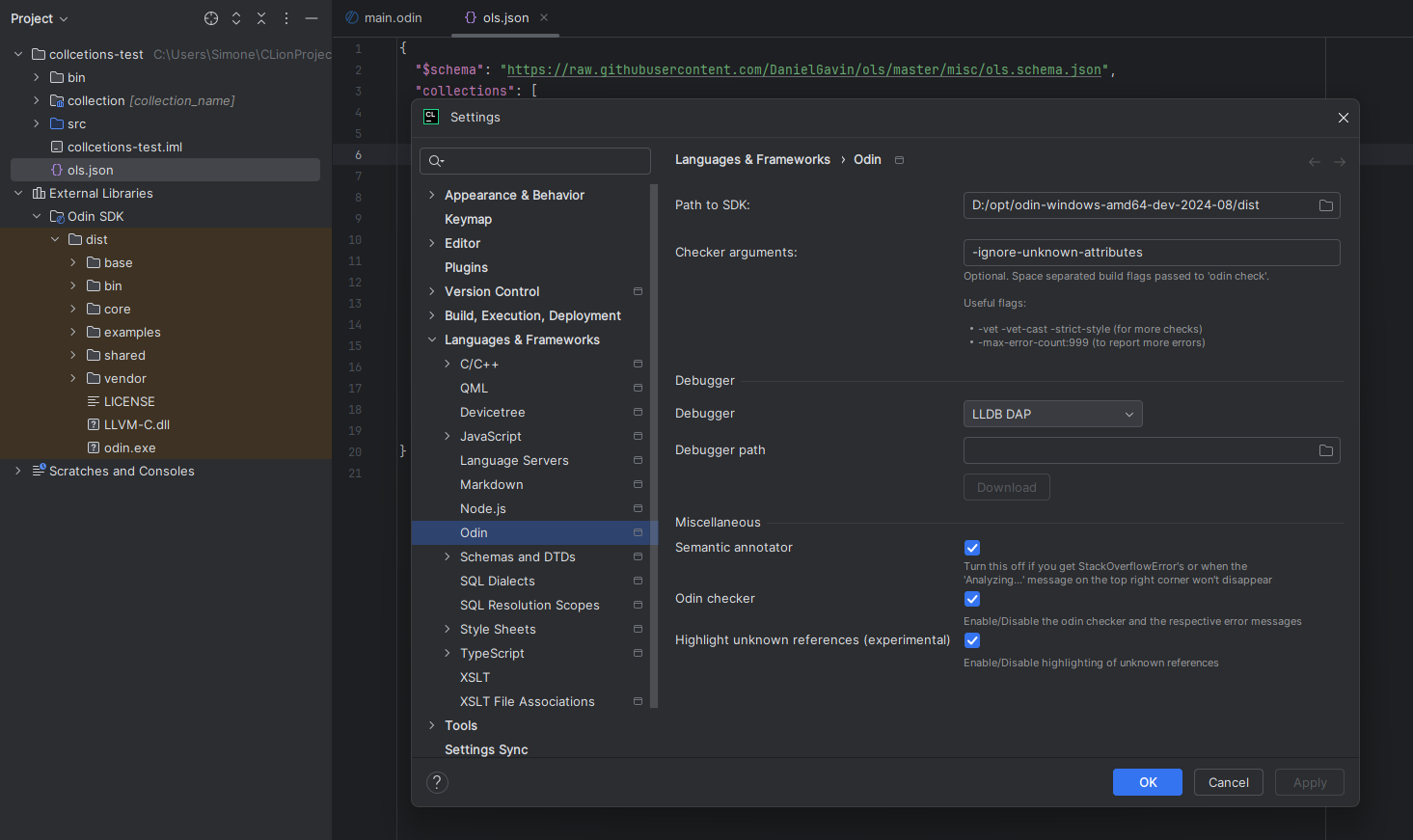
Task: Open Project panel options three-dot menu
Action: [286, 18]
